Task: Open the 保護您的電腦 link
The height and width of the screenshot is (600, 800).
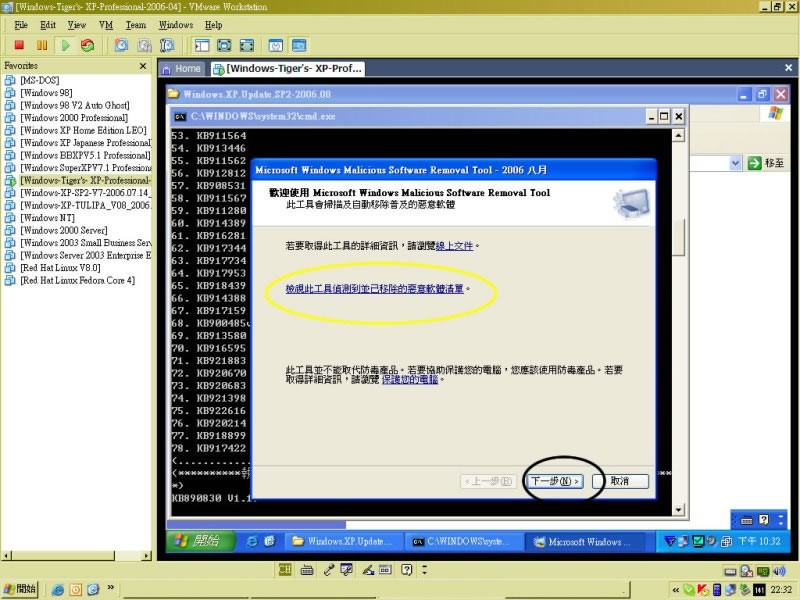Action: coord(410,380)
